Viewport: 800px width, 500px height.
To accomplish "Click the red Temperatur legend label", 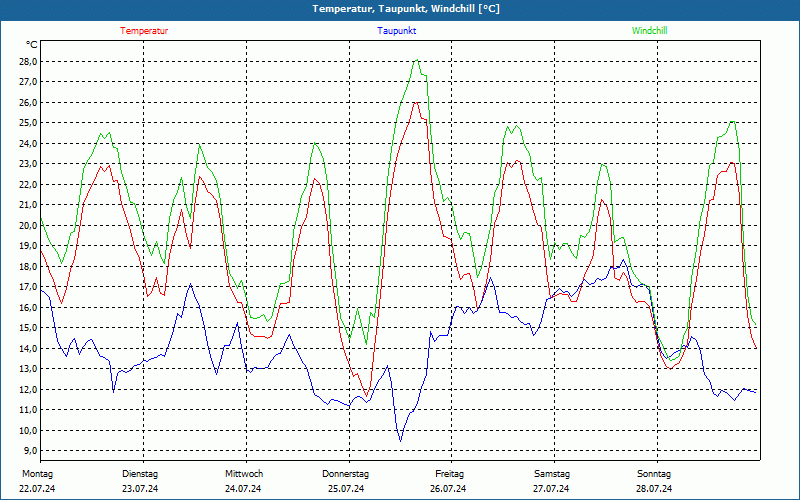I will point(144,31).
